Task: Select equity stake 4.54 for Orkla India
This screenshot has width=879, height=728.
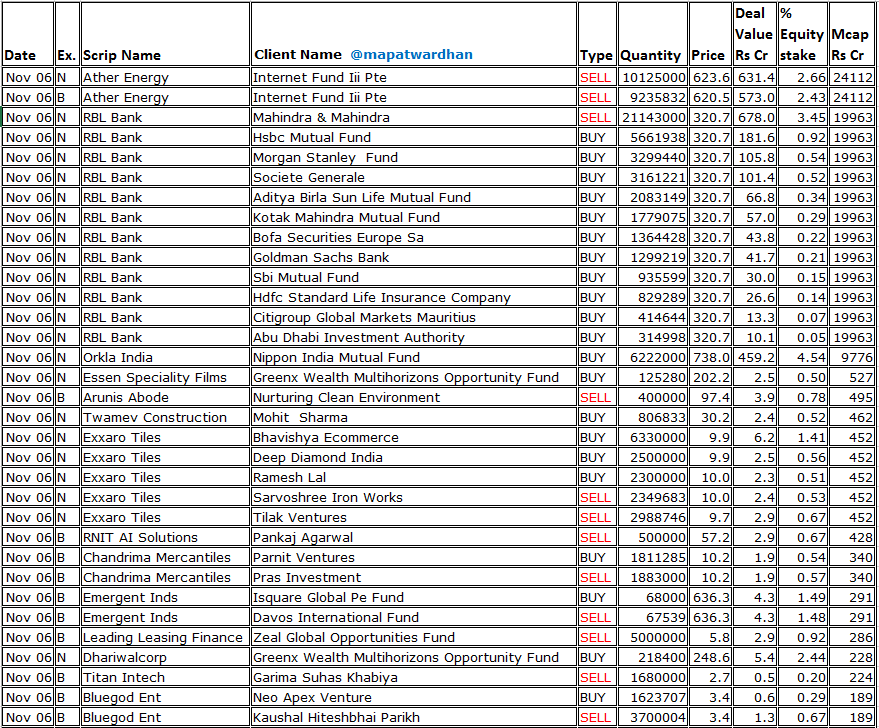Action: (803, 358)
